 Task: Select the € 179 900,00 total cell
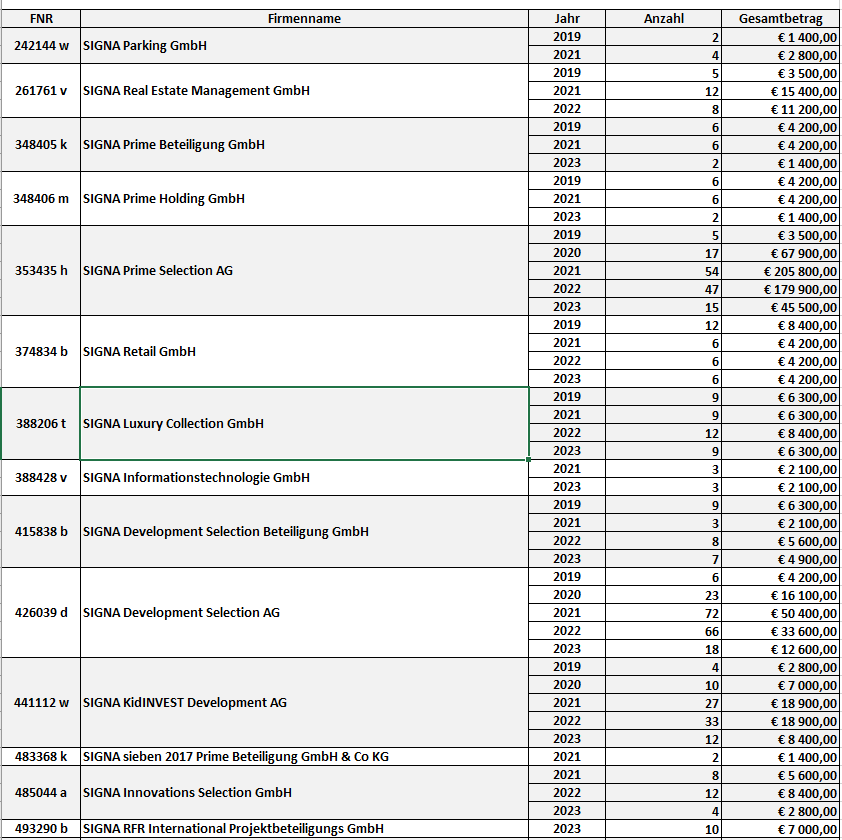pyautogui.click(x=780, y=289)
